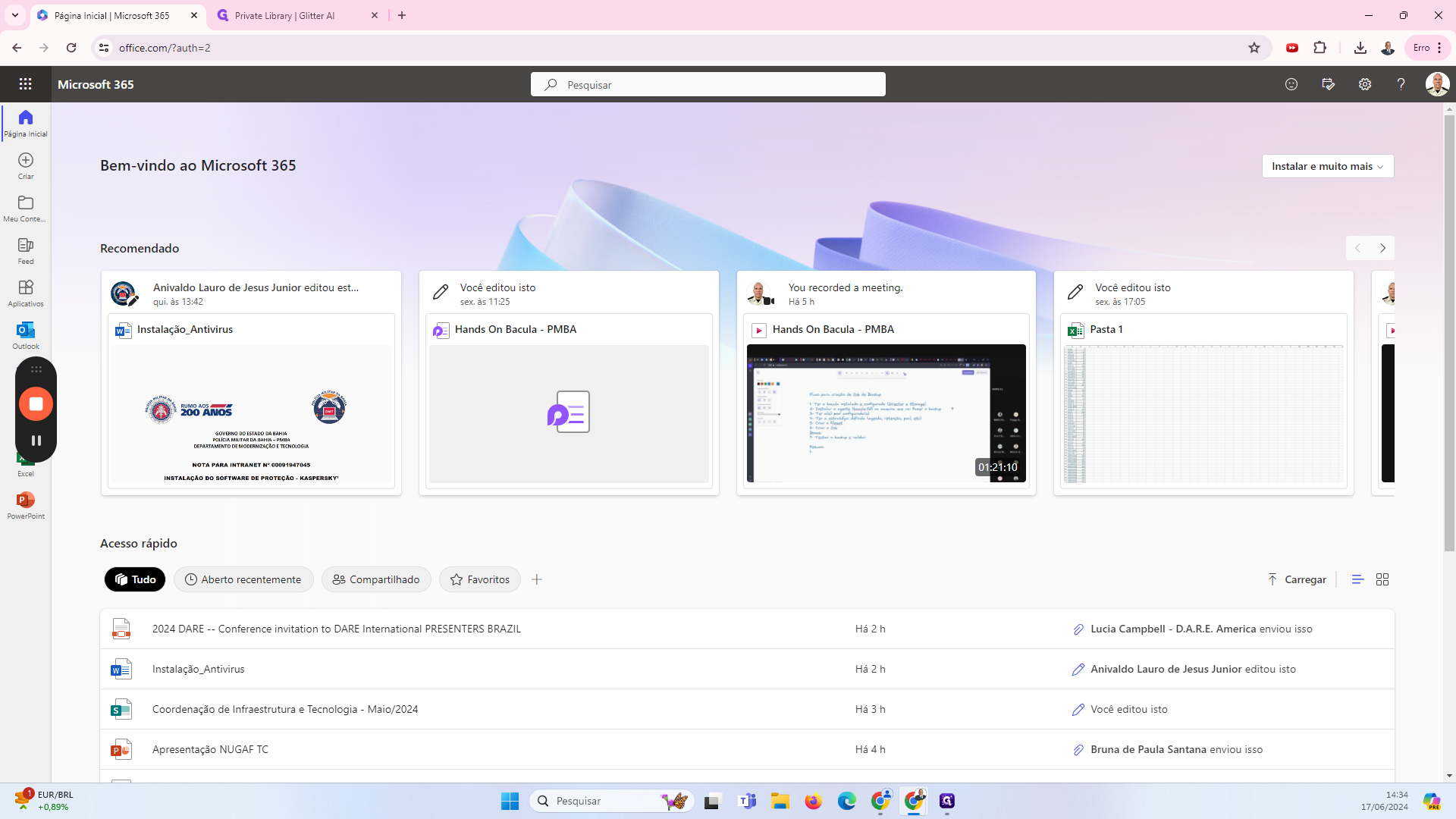The width and height of the screenshot is (1456, 819).
Task: Stop the screen recording (red stop button)
Action: click(36, 404)
